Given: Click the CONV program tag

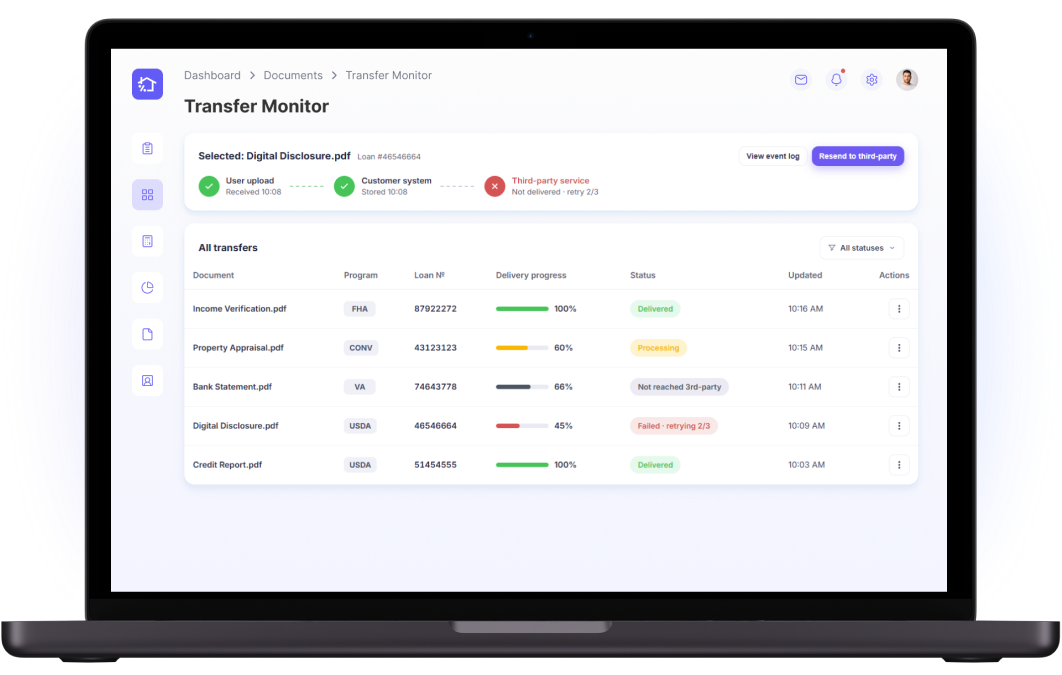Looking at the screenshot, I should pos(360,348).
